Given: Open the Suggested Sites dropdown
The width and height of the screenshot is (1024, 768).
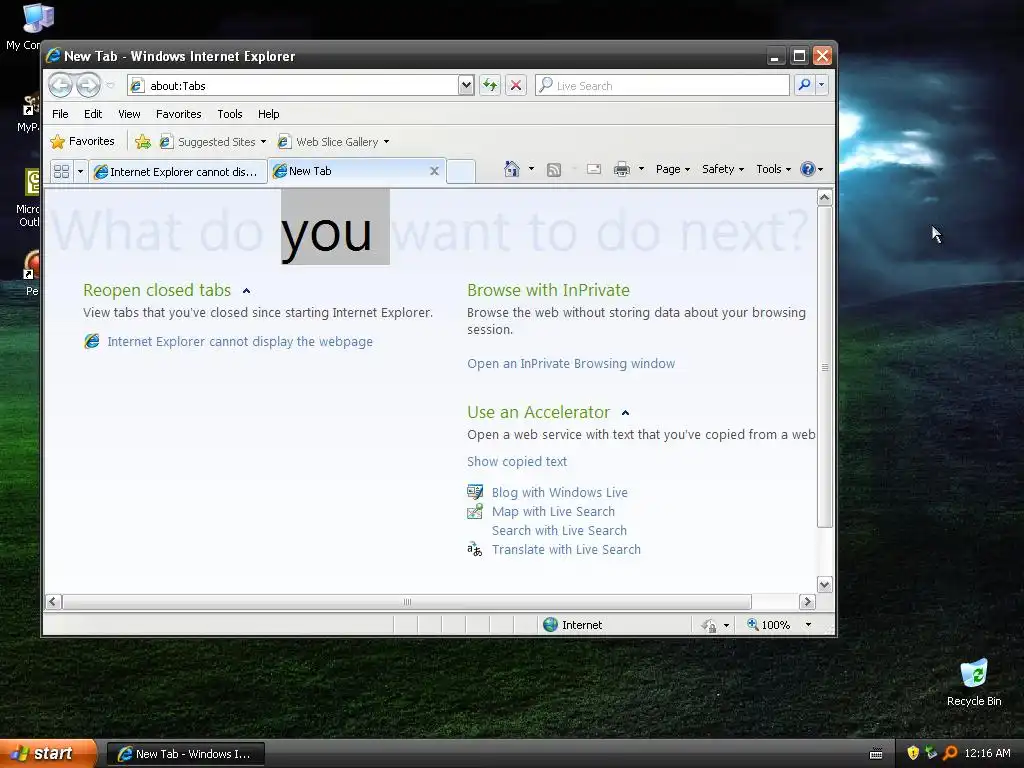Looking at the screenshot, I should click(263, 142).
